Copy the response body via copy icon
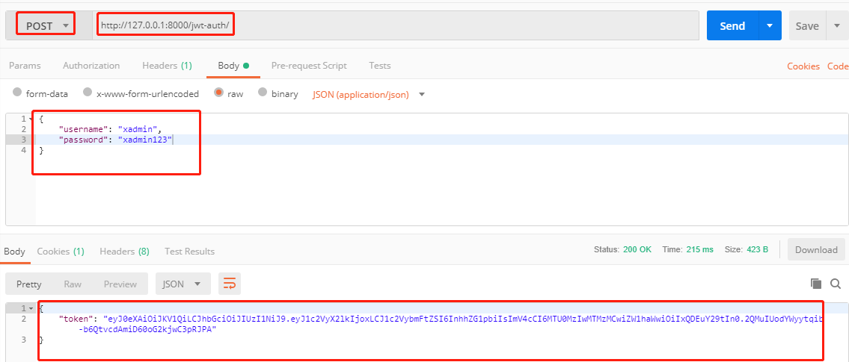Viewport: 849px width, 362px height. pos(815,284)
